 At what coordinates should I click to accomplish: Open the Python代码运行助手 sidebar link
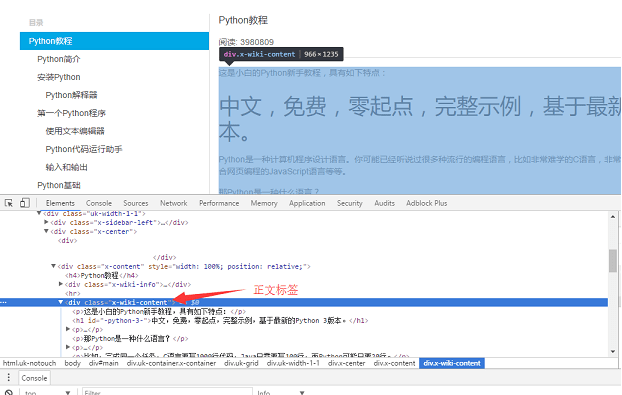(84, 149)
